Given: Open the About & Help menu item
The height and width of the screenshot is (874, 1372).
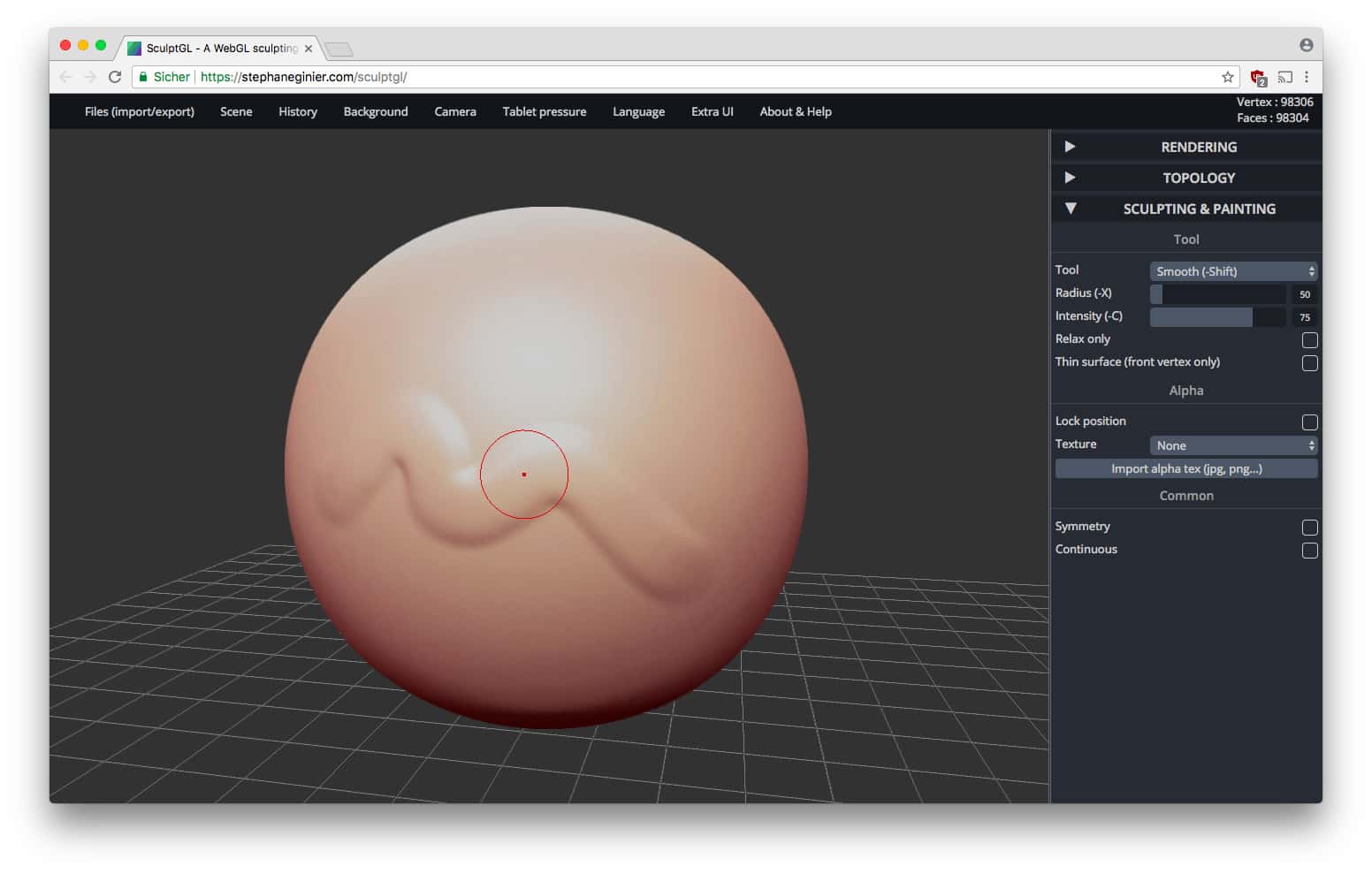Looking at the screenshot, I should coord(795,111).
